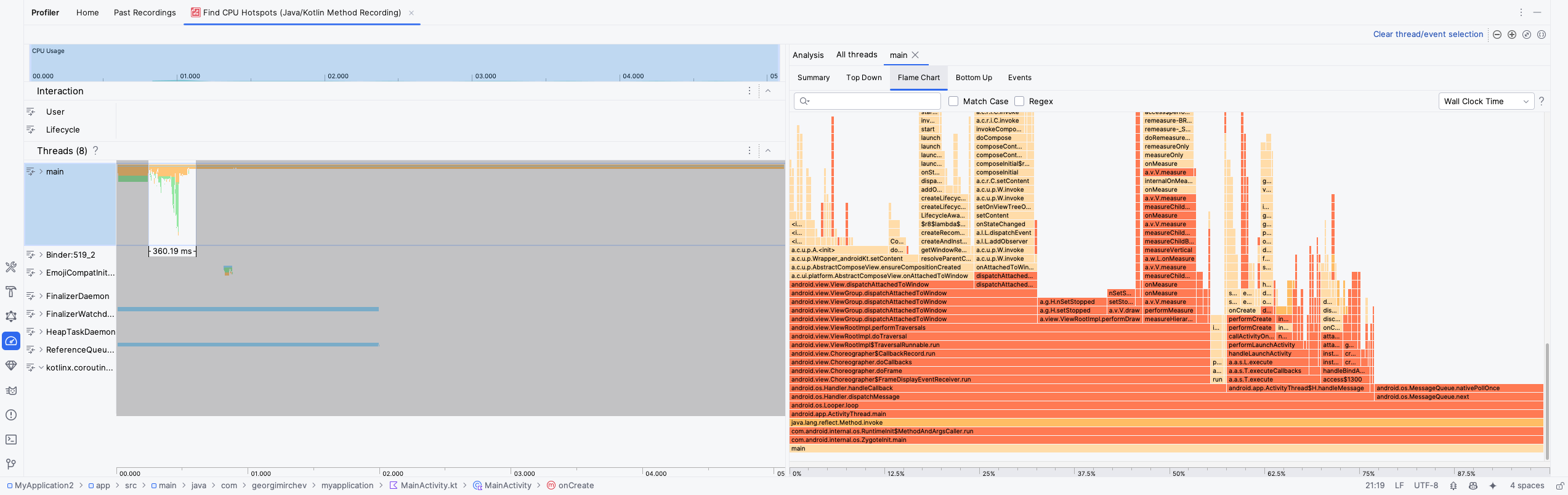Zoom out the profiler timeline
1568x495 pixels.
pyautogui.click(x=1497, y=35)
